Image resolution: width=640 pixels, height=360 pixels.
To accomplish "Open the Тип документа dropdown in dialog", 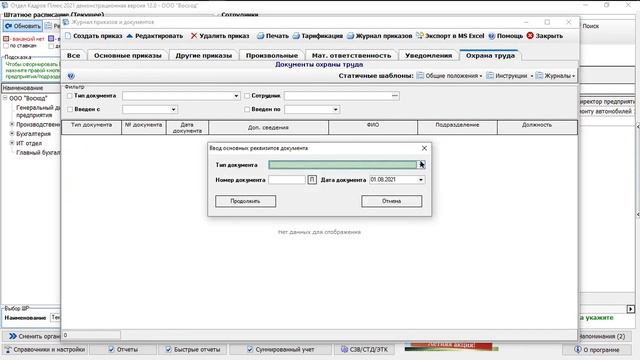I will (x=421, y=164).
